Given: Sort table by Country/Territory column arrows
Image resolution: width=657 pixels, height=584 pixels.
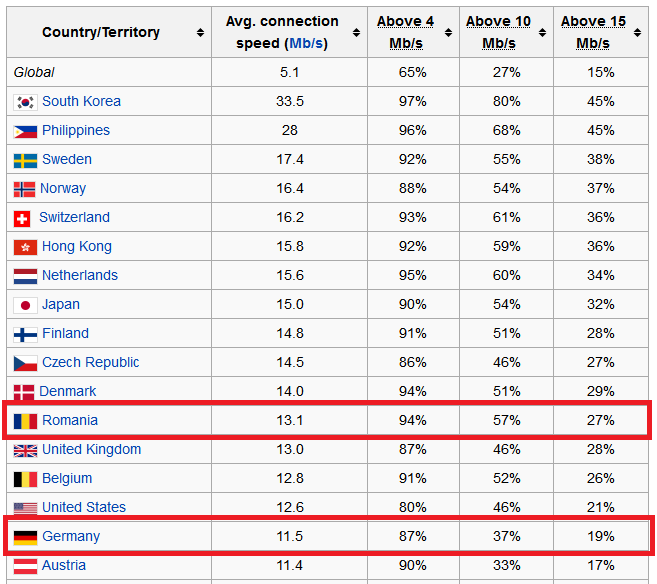Looking at the screenshot, I should [x=200, y=33].
